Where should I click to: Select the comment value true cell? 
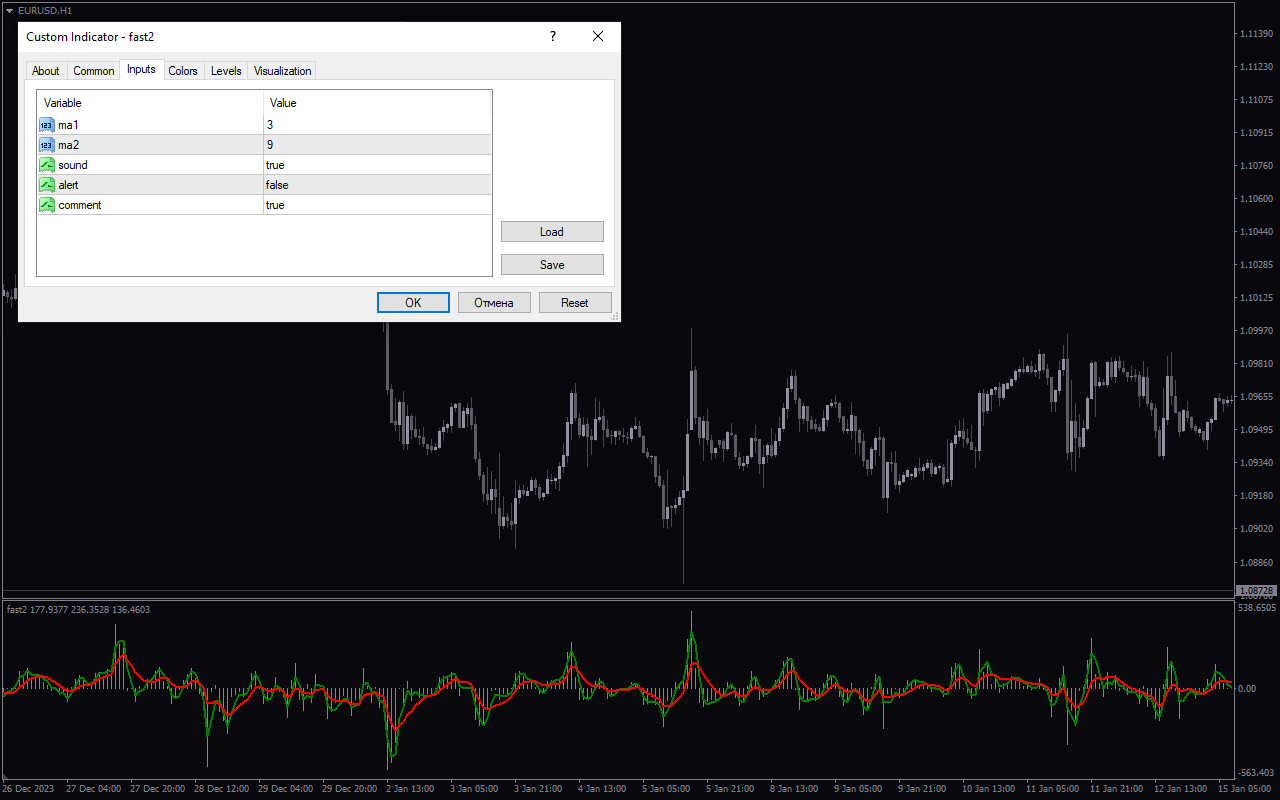[x=378, y=205]
